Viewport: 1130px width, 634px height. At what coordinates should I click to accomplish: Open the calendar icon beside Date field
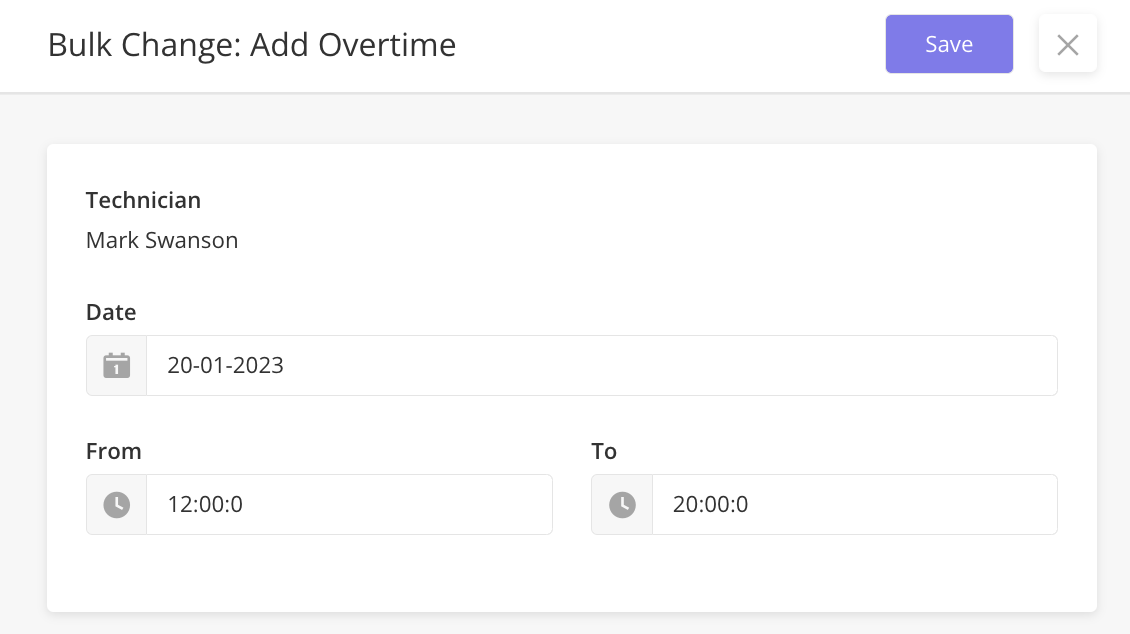116,365
